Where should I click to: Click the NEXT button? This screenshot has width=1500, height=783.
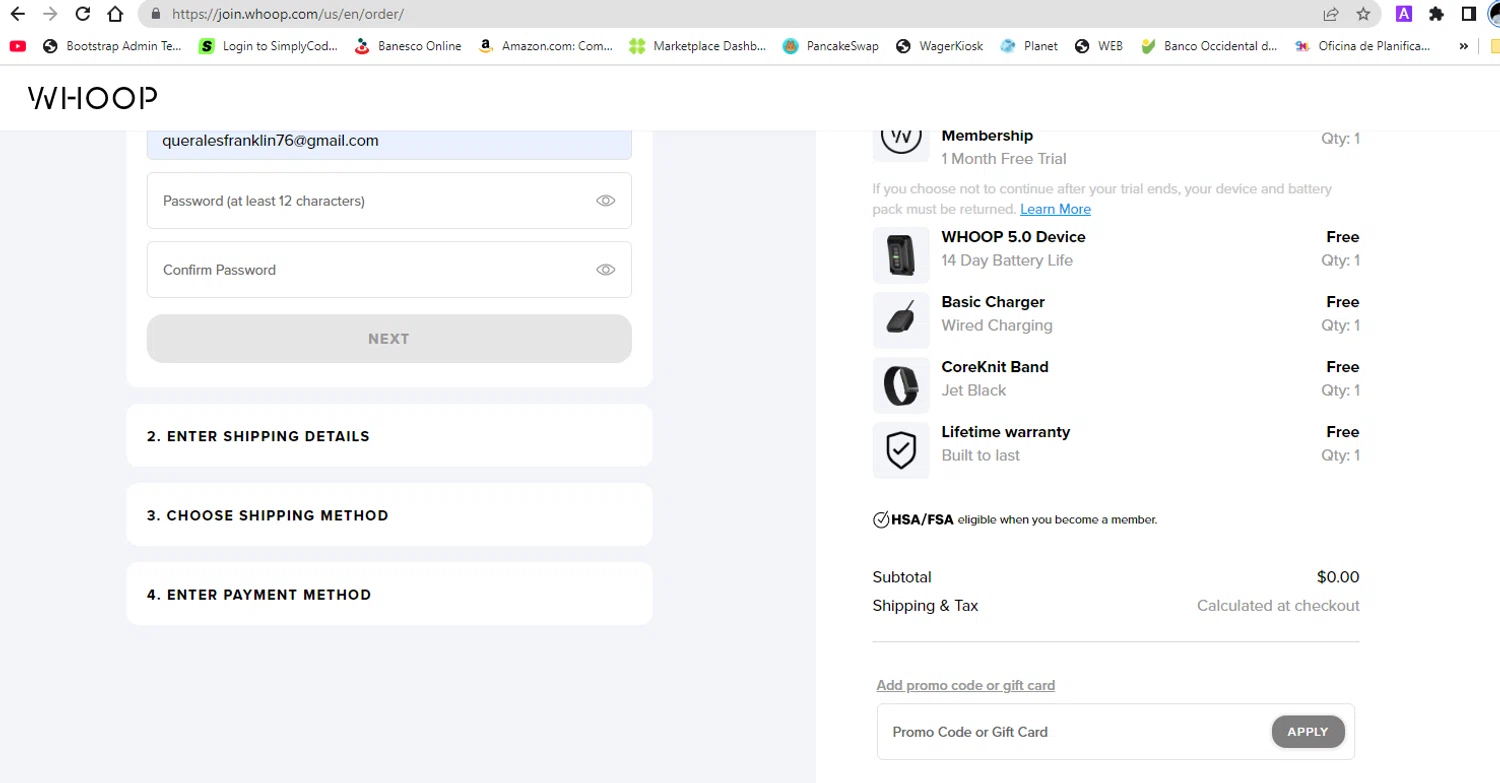[389, 339]
